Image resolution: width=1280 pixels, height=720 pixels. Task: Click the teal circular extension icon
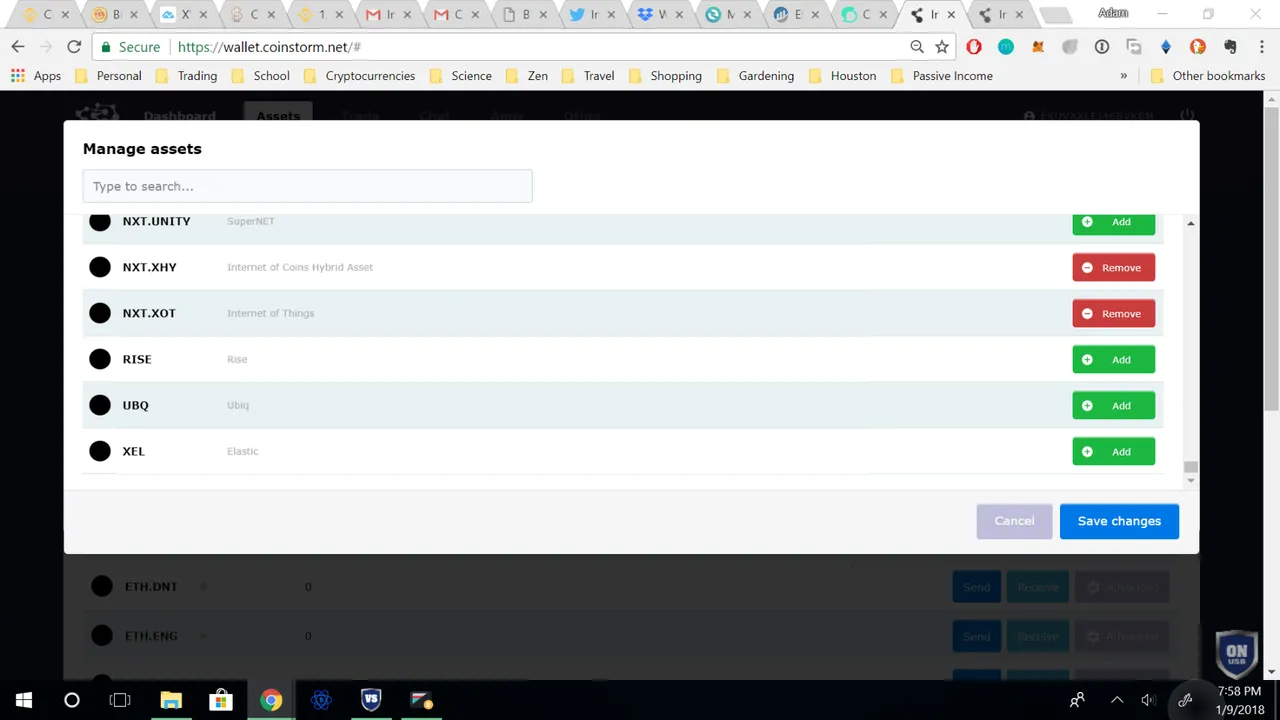point(1006,47)
